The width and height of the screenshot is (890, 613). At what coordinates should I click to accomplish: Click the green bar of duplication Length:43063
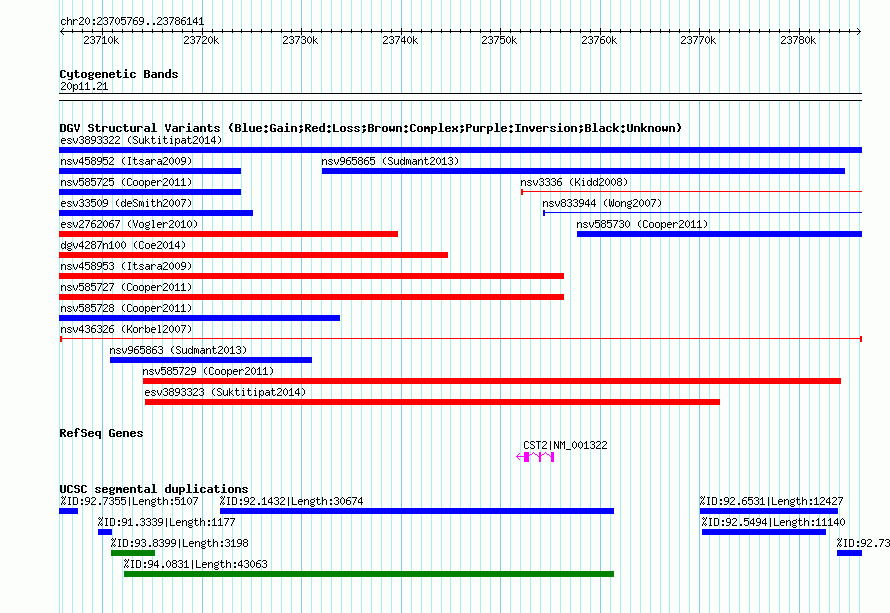pos(369,574)
